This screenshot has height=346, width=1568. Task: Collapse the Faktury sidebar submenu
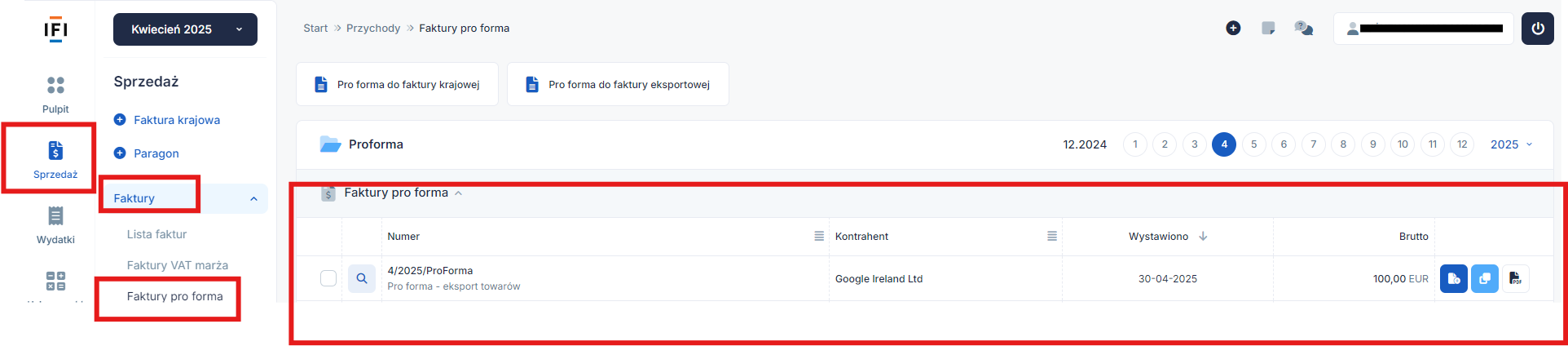[253, 198]
